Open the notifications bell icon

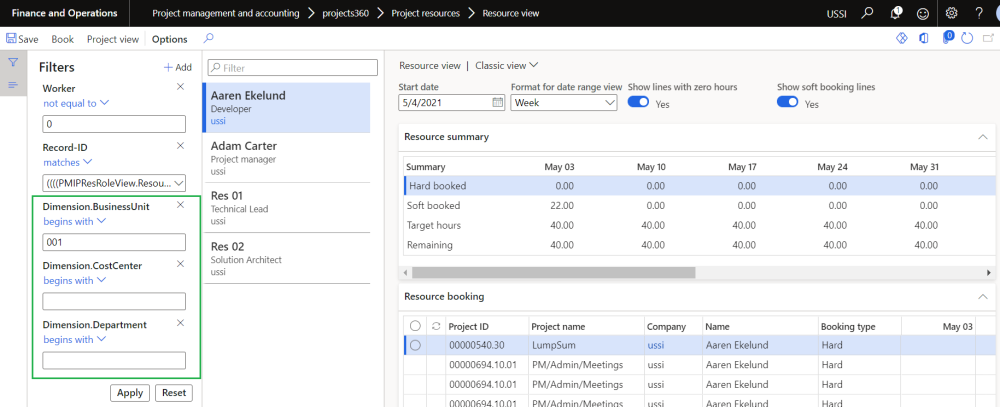[896, 13]
